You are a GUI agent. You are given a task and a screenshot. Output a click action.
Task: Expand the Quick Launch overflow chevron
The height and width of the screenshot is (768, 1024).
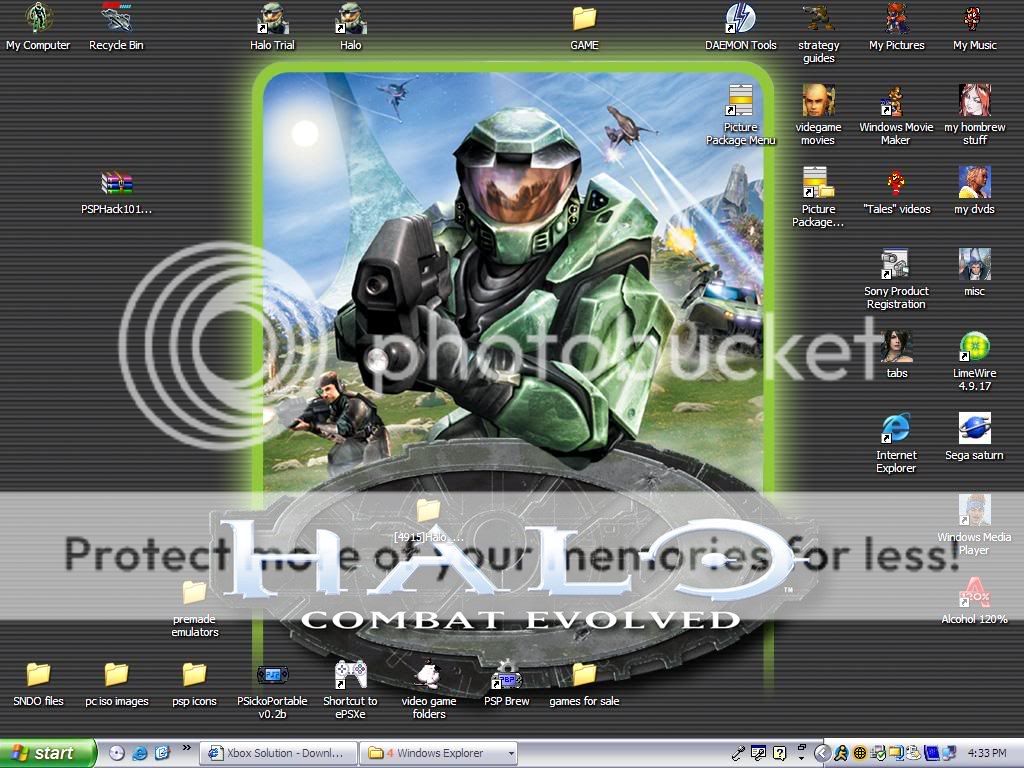(x=186, y=748)
